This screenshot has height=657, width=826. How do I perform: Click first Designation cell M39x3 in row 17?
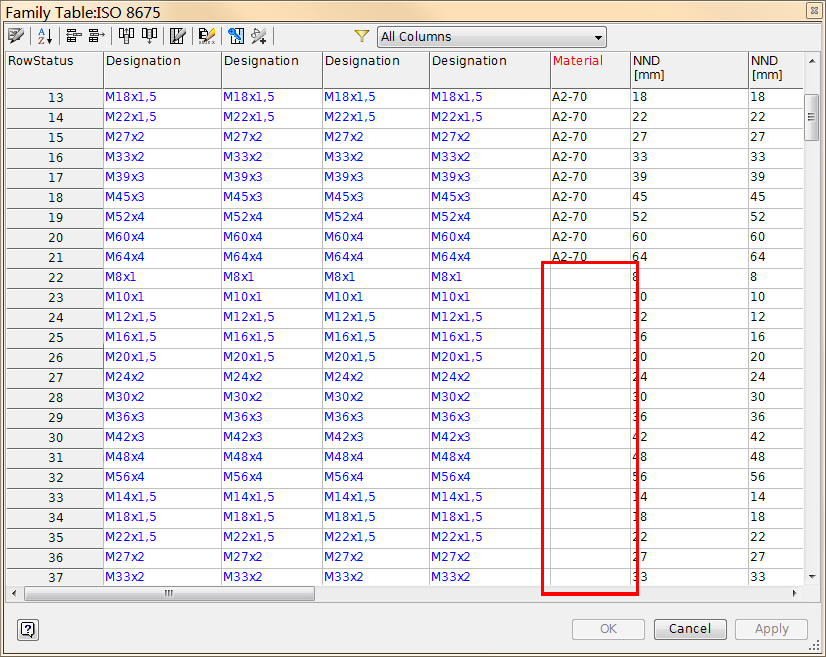point(163,177)
